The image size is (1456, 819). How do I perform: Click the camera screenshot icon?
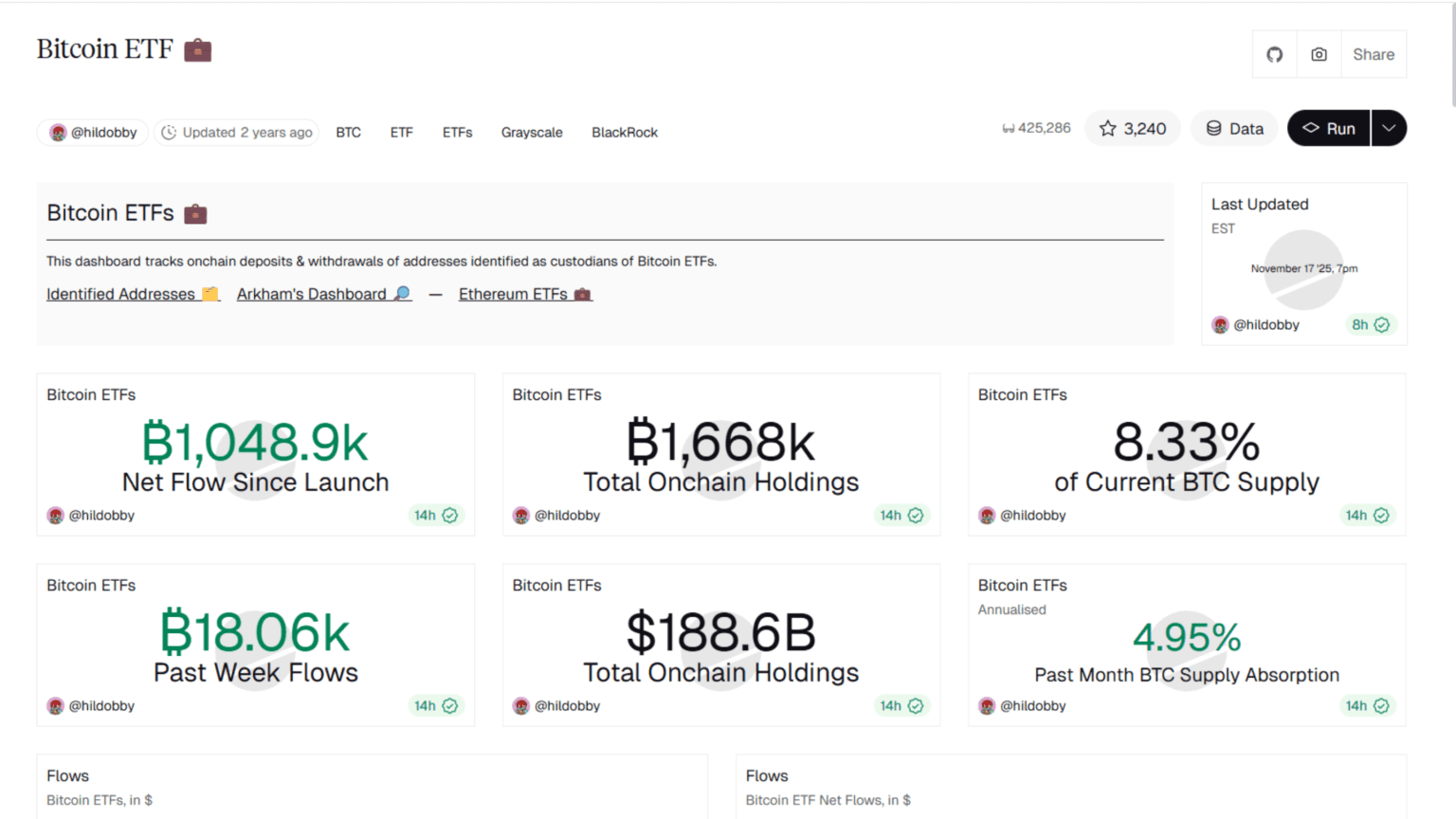[1319, 55]
